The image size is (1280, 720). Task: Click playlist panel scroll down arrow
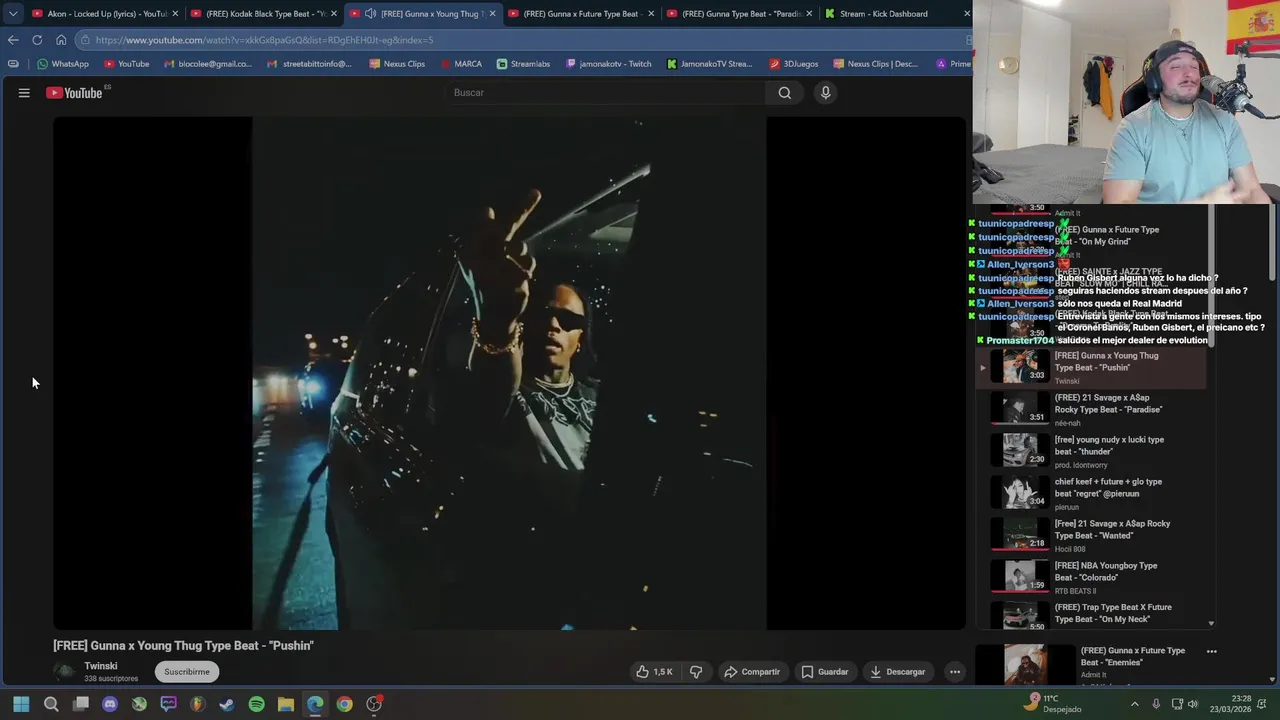(x=1211, y=623)
